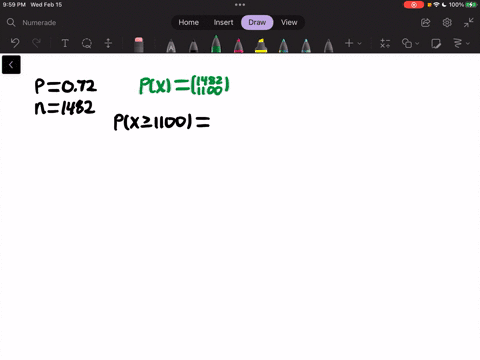The image size is (480, 360).
Task: Open the Ink to Math tool
Action: coord(385,43)
